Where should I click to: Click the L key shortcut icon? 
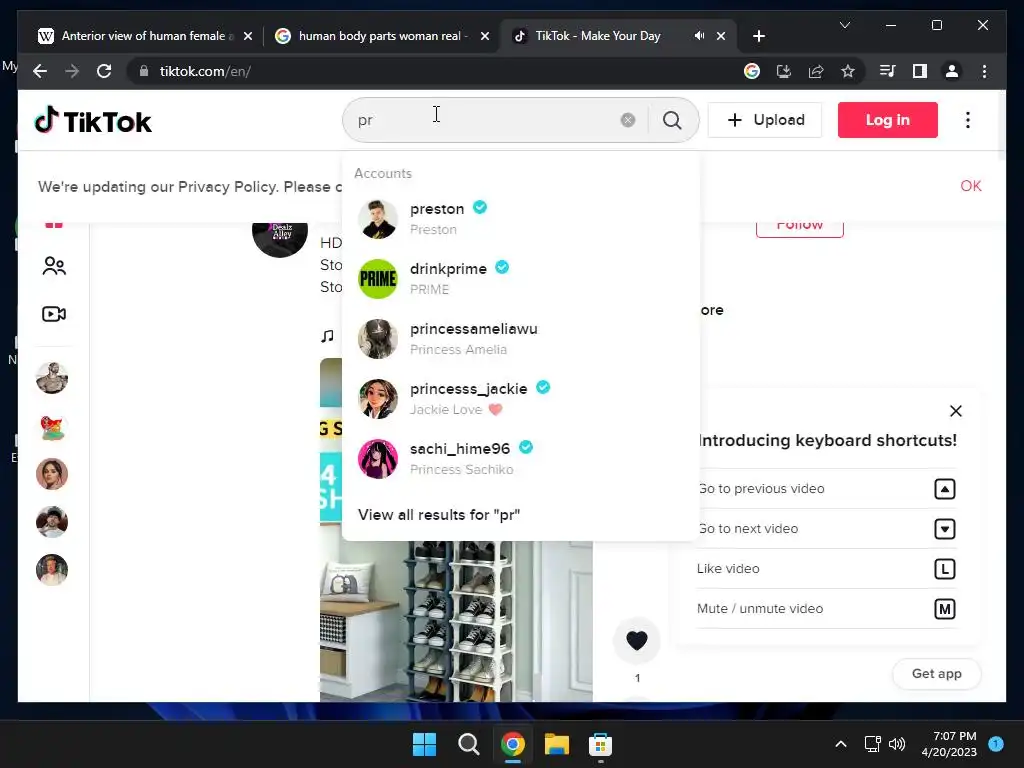[944, 569]
